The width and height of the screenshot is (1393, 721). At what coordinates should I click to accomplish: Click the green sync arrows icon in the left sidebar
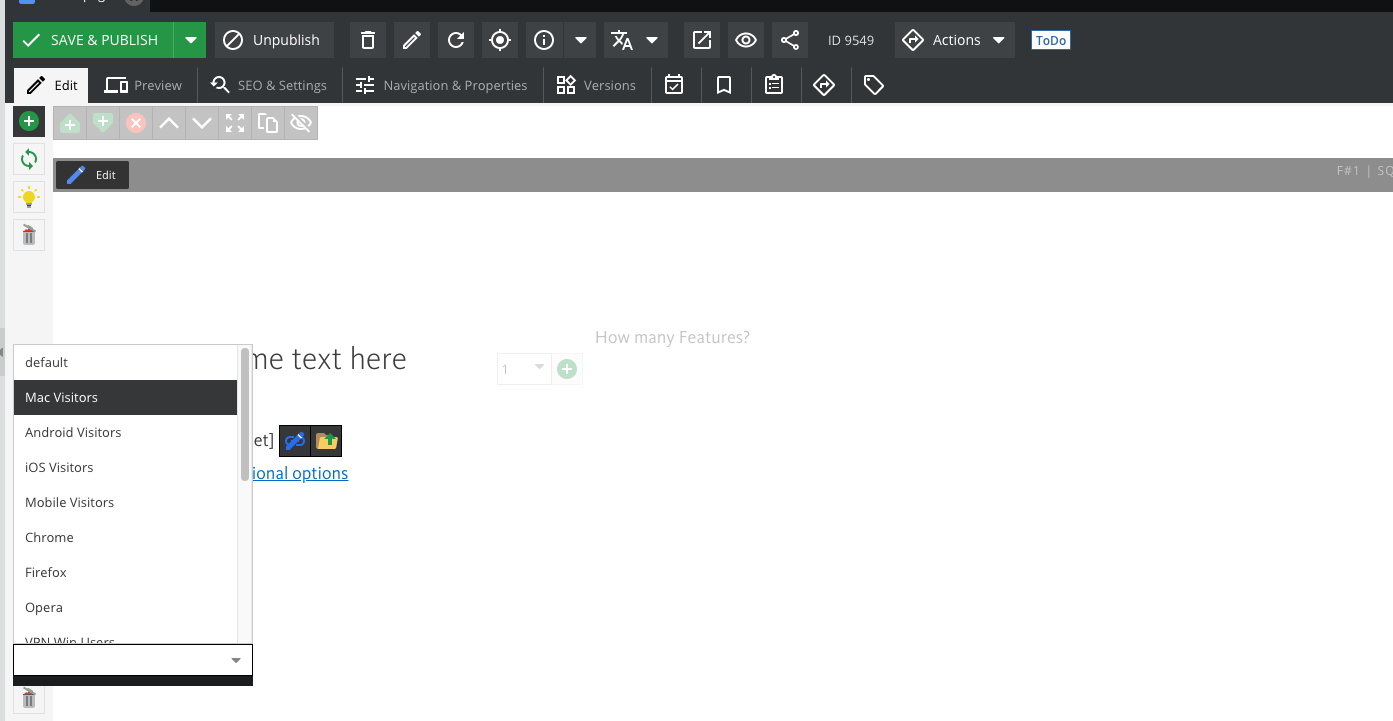click(x=29, y=159)
